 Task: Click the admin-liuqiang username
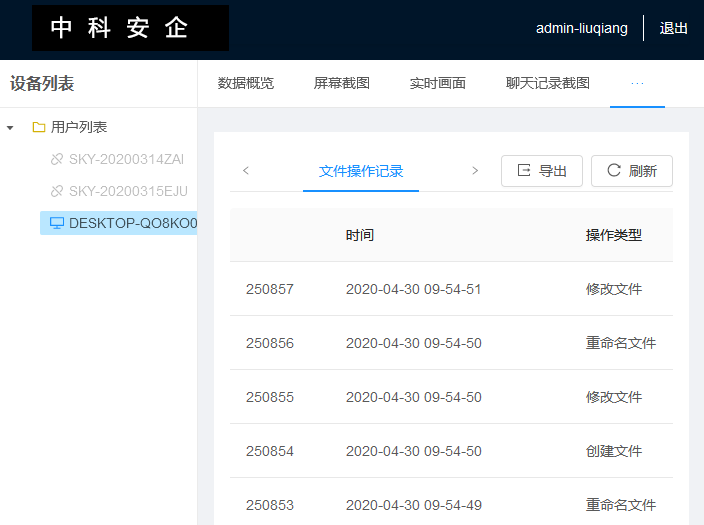pyautogui.click(x=582, y=28)
